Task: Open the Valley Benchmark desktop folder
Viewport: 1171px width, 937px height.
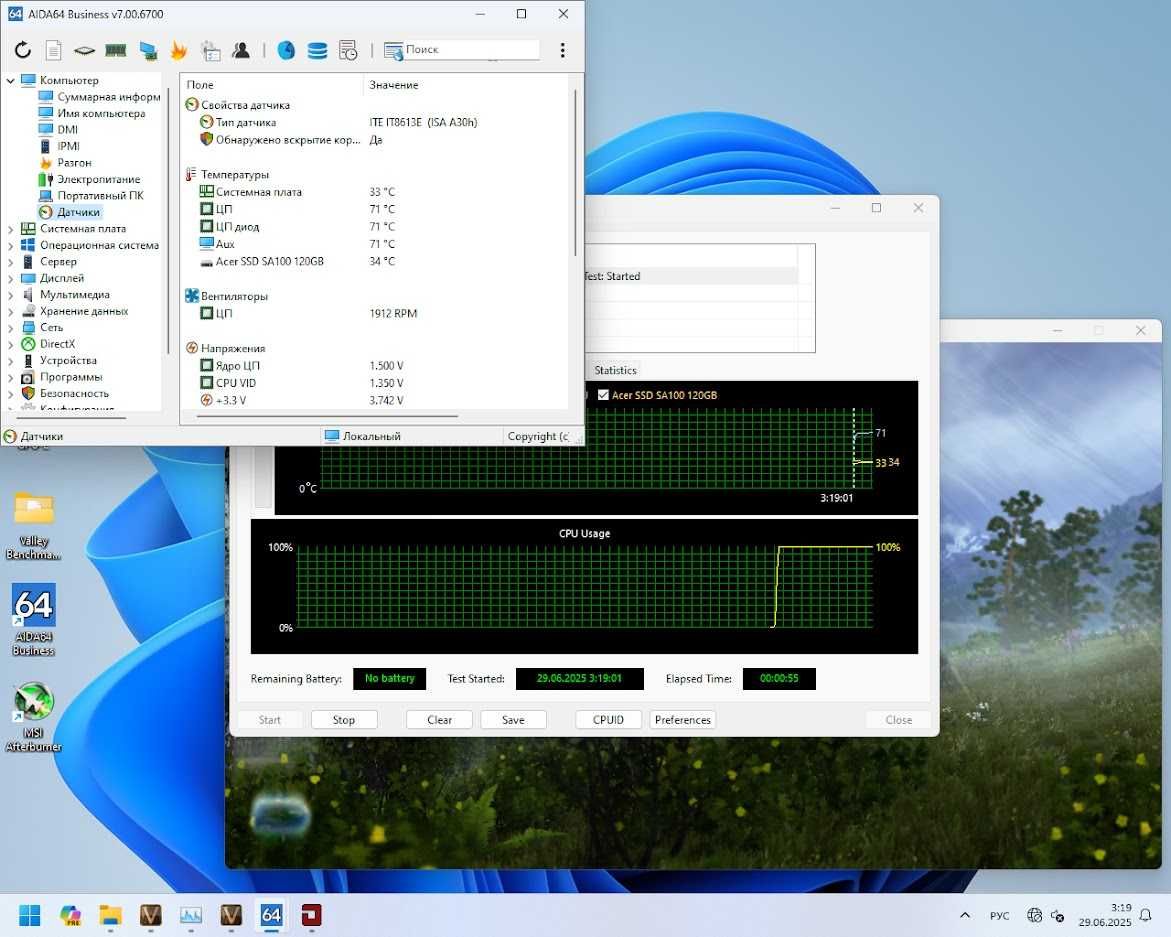Action: [x=34, y=526]
